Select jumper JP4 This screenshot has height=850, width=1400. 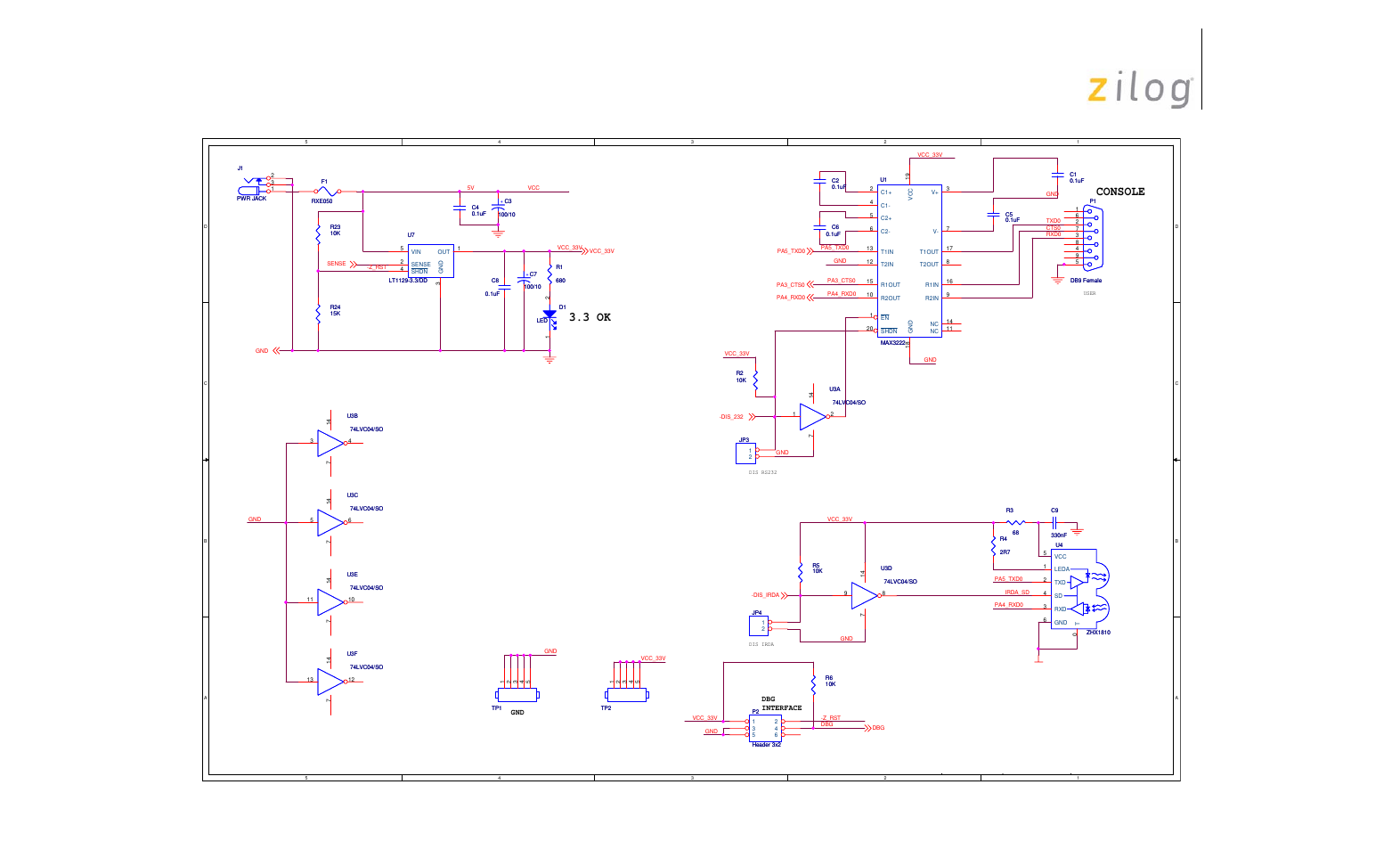759,625
